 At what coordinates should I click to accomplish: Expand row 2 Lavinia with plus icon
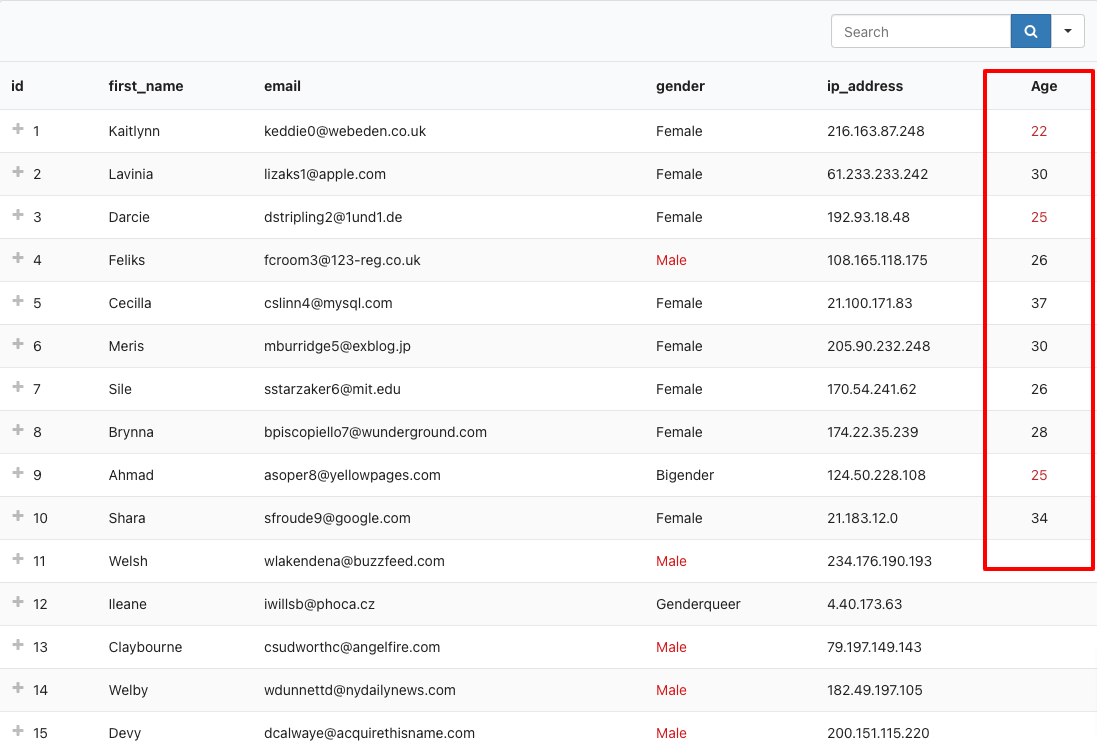17,173
